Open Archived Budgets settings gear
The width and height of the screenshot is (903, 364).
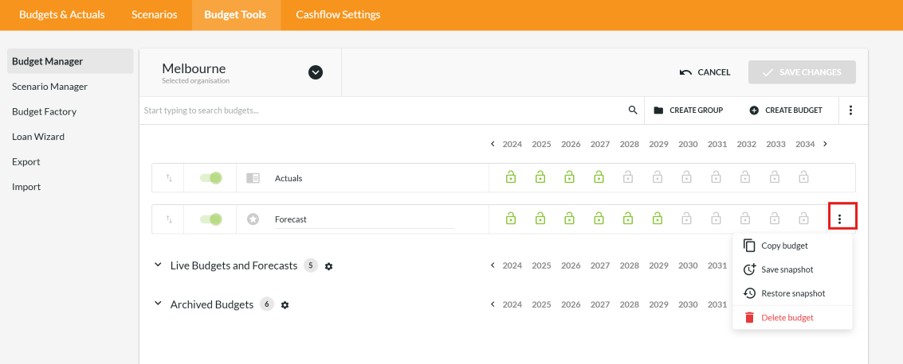284,305
